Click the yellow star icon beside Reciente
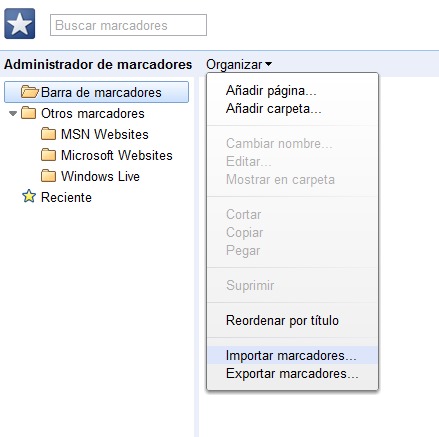439x437 pixels. 29,196
